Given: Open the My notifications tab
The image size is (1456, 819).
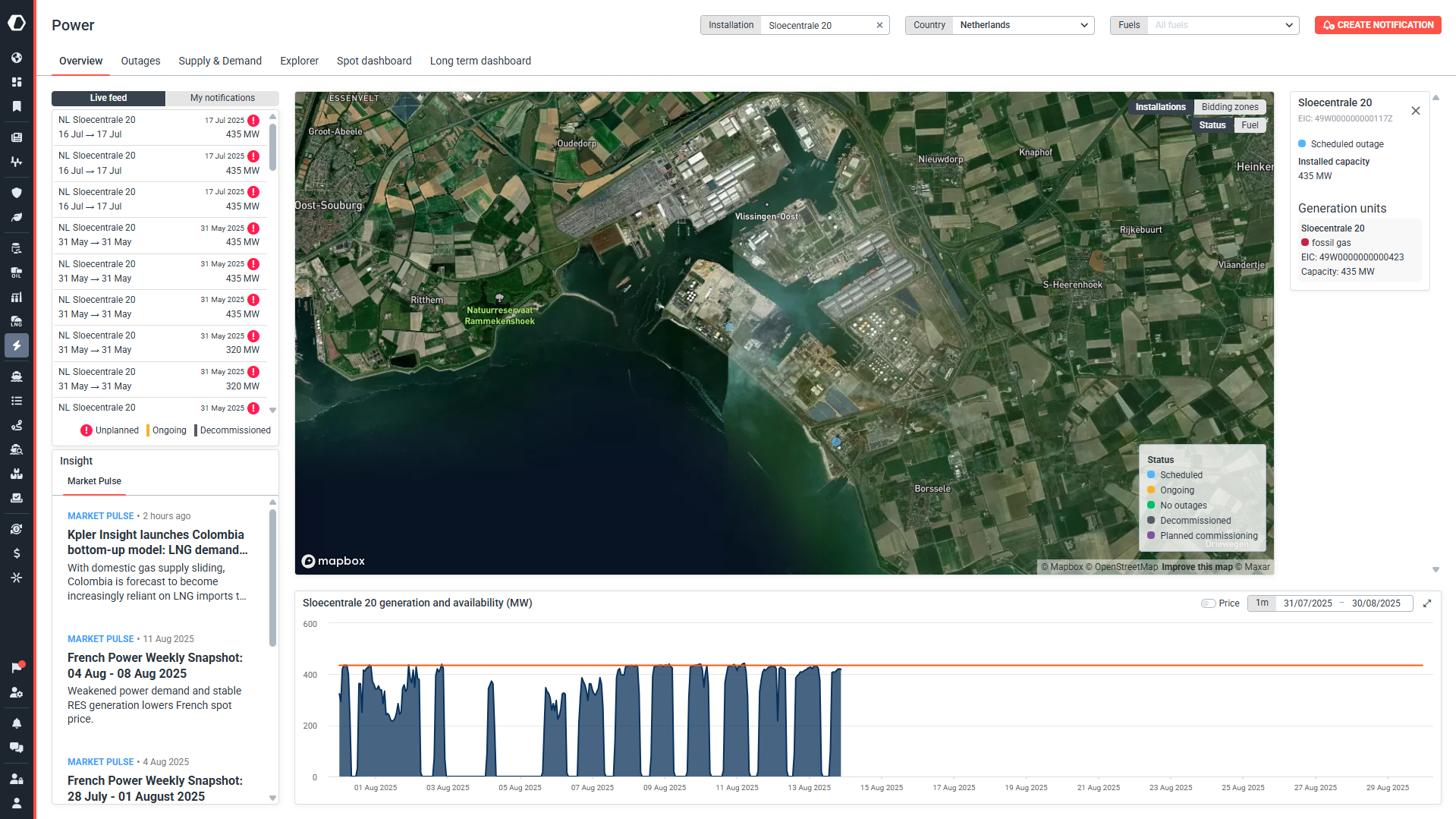Looking at the screenshot, I should (222, 98).
